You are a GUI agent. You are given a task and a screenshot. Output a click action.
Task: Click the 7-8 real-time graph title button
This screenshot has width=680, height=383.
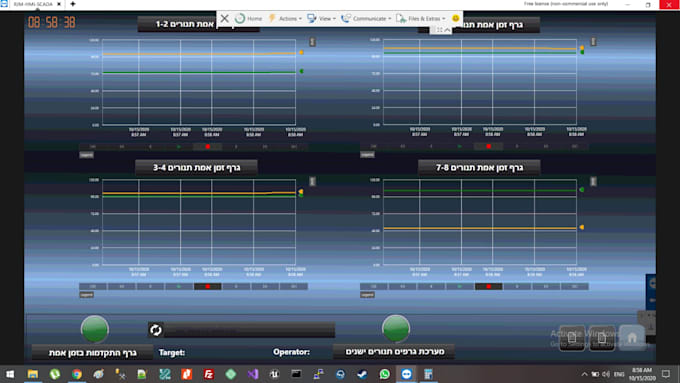click(x=479, y=167)
